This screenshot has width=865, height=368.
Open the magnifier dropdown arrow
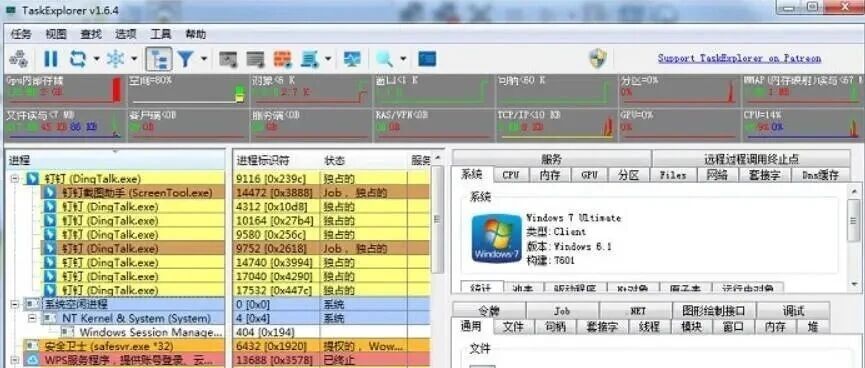[403, 58]
